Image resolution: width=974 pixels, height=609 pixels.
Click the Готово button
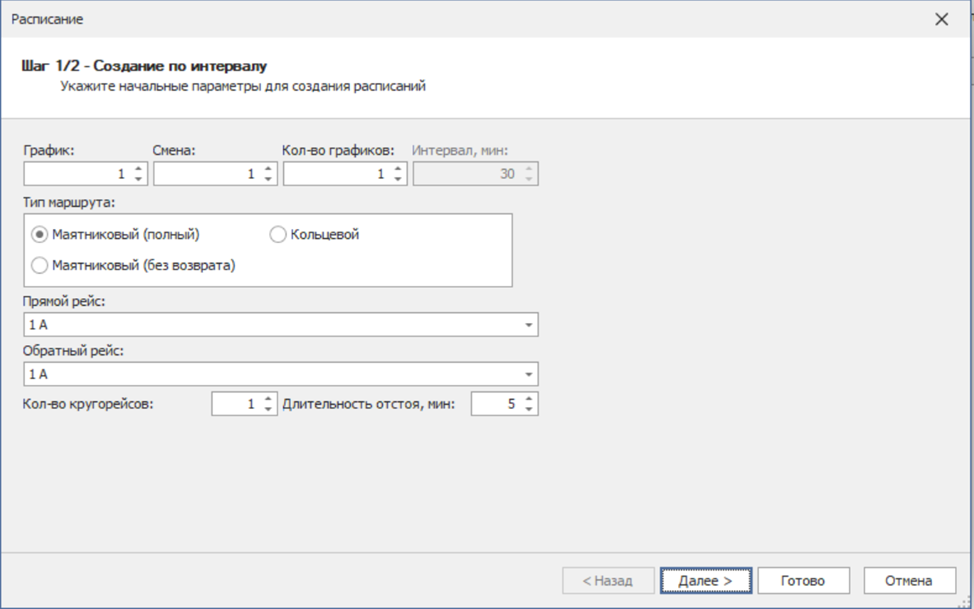point(803,580)
